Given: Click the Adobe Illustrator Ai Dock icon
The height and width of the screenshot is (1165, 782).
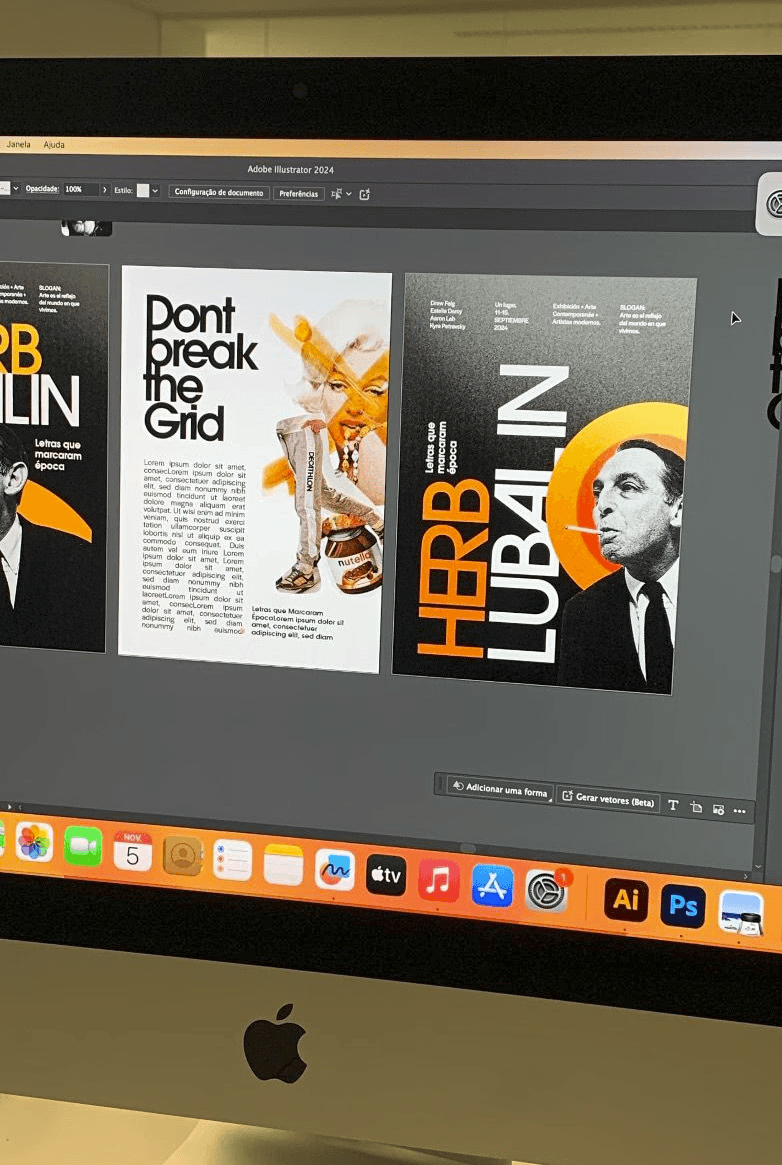Looking at the screenshot, I should (625, 899).
